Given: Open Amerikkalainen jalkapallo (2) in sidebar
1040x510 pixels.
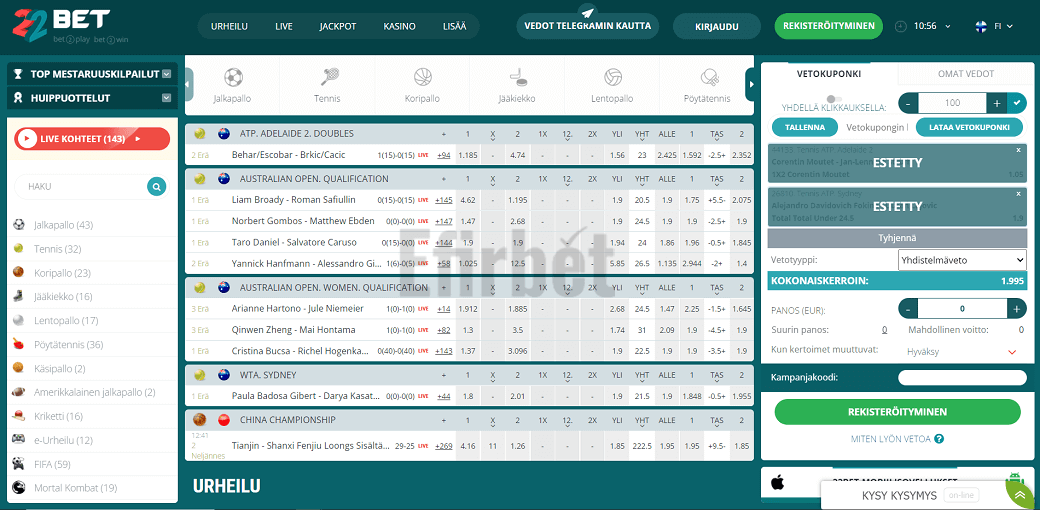Looking at the screenshot, I should 93,393.
